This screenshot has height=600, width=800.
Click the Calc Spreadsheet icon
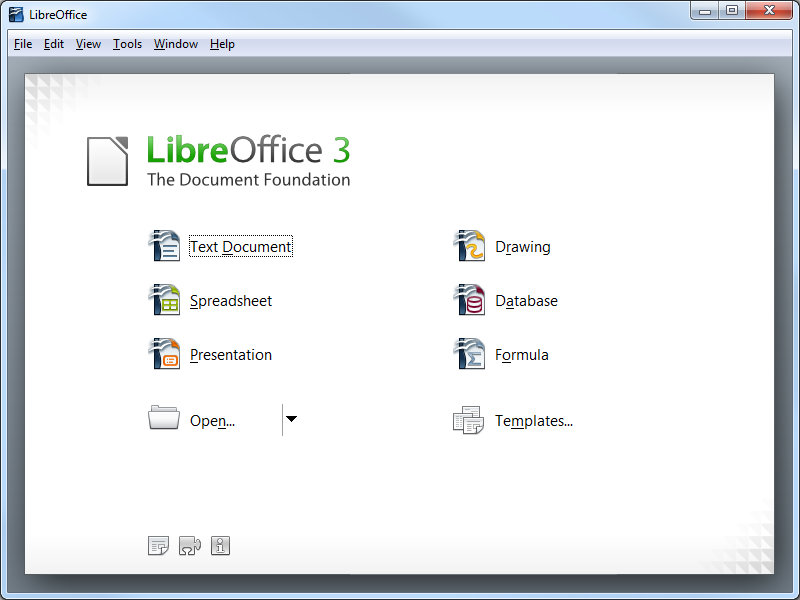164,300
